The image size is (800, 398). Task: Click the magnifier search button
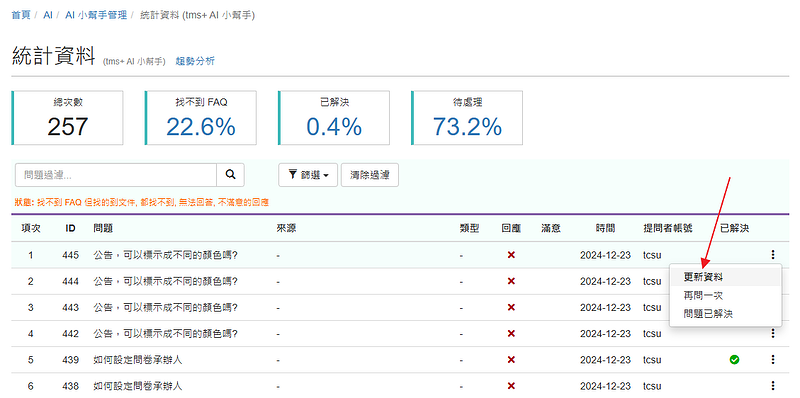point(231,175)
